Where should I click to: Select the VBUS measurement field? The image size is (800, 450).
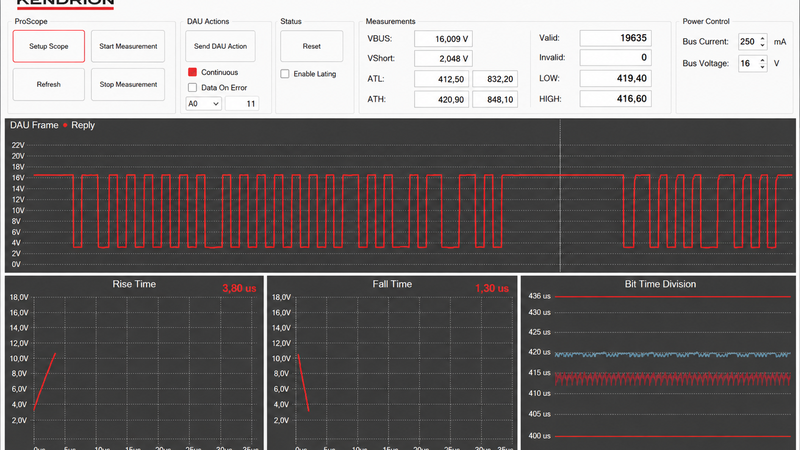tap(443, 39)
